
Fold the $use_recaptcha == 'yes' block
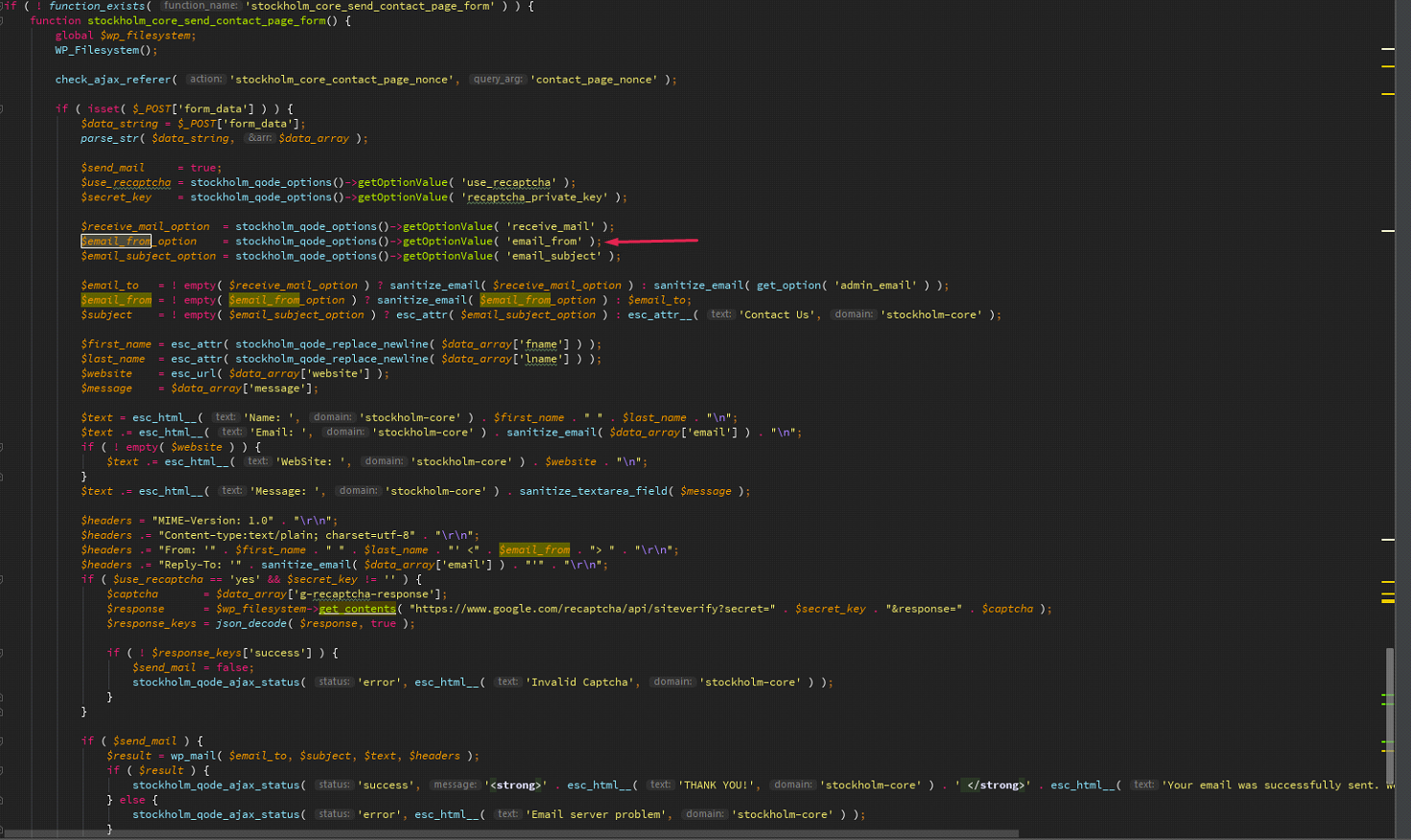click(2, 579)
